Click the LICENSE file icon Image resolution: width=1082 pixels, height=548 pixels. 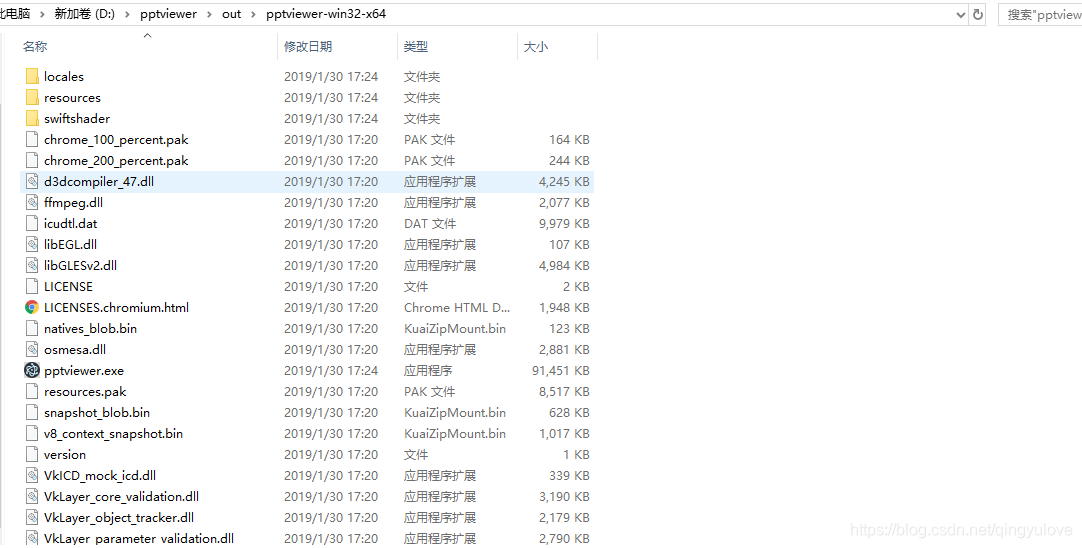(32, 286)
